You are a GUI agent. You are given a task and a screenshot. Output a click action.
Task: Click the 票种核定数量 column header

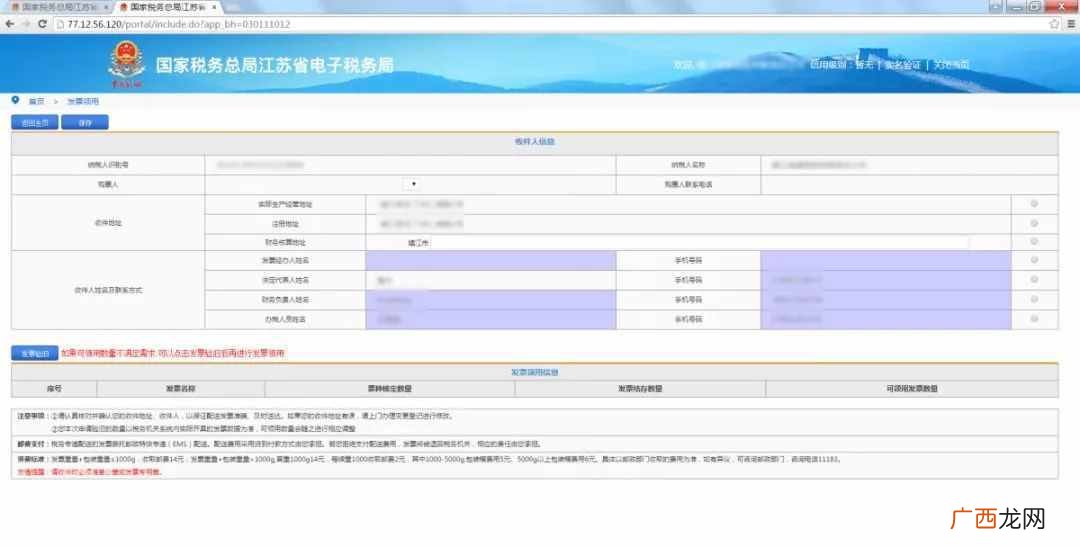point(390,389)
